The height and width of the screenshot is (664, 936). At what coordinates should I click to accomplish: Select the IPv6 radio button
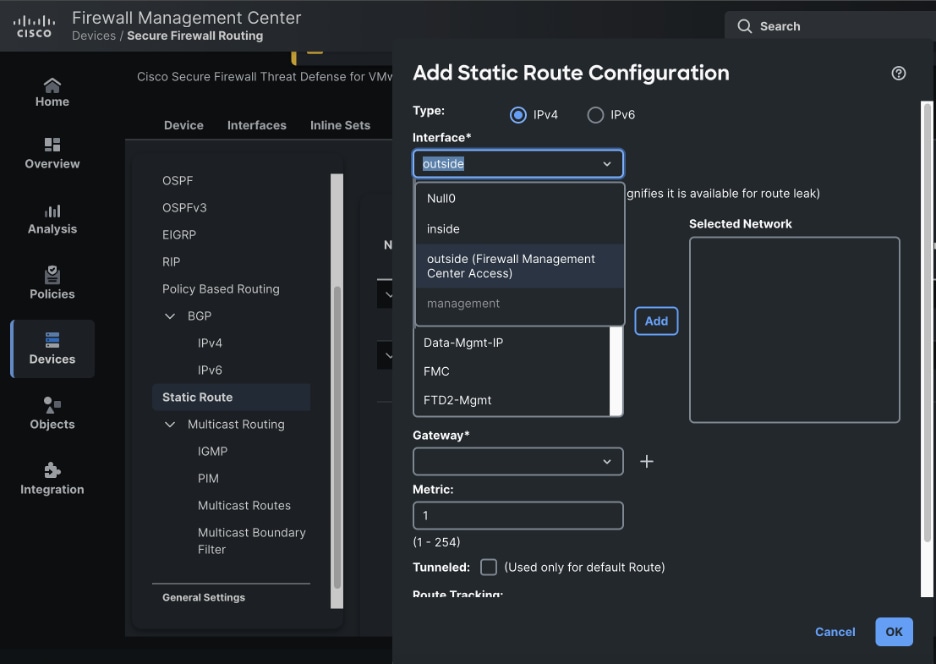point(595,115)
